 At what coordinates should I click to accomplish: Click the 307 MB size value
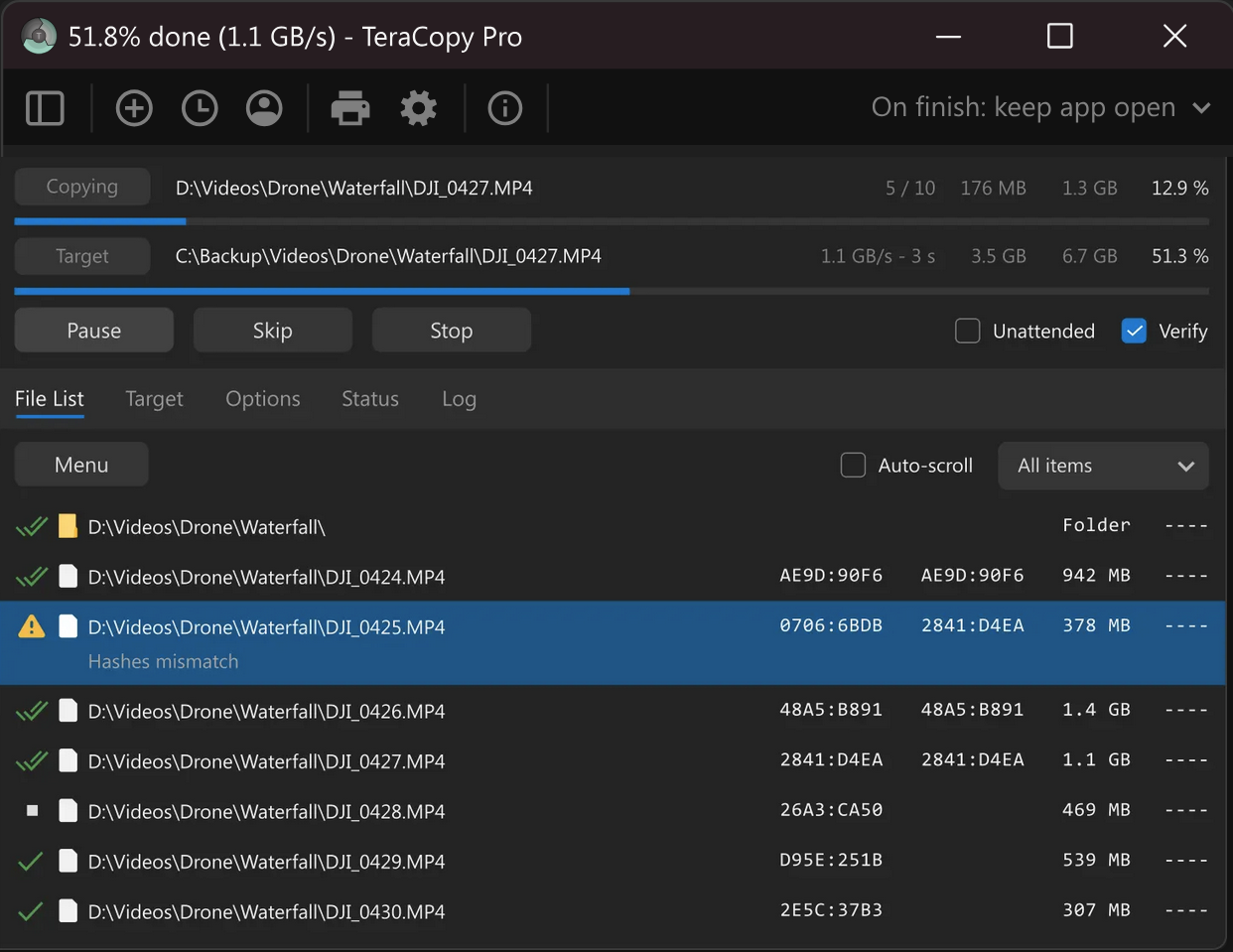pyautogui.click(x=1096, y=910)
